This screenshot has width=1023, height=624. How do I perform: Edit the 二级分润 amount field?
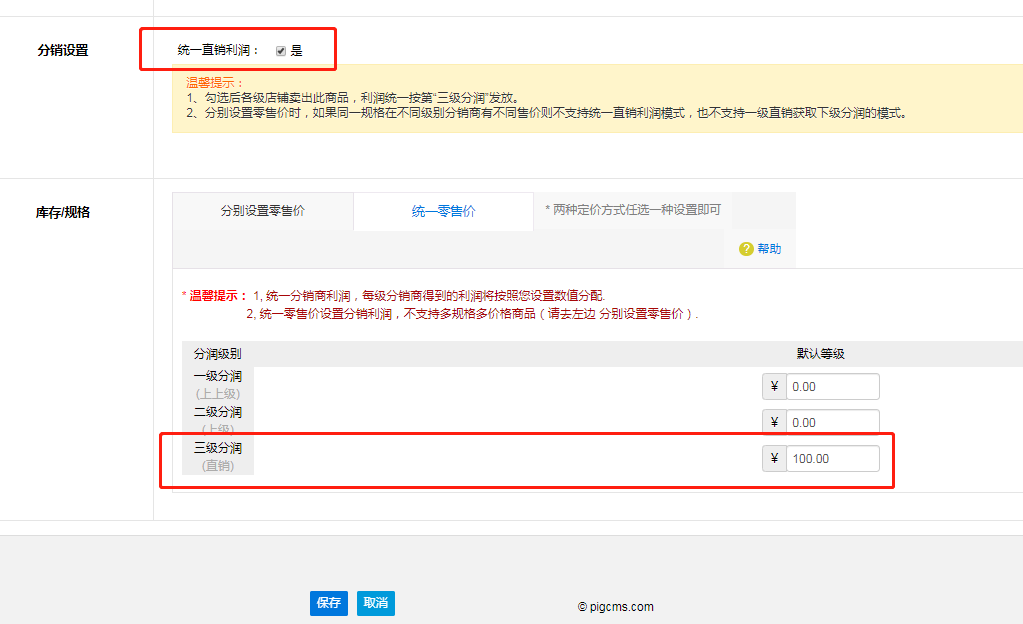click(x=832, y=422)
